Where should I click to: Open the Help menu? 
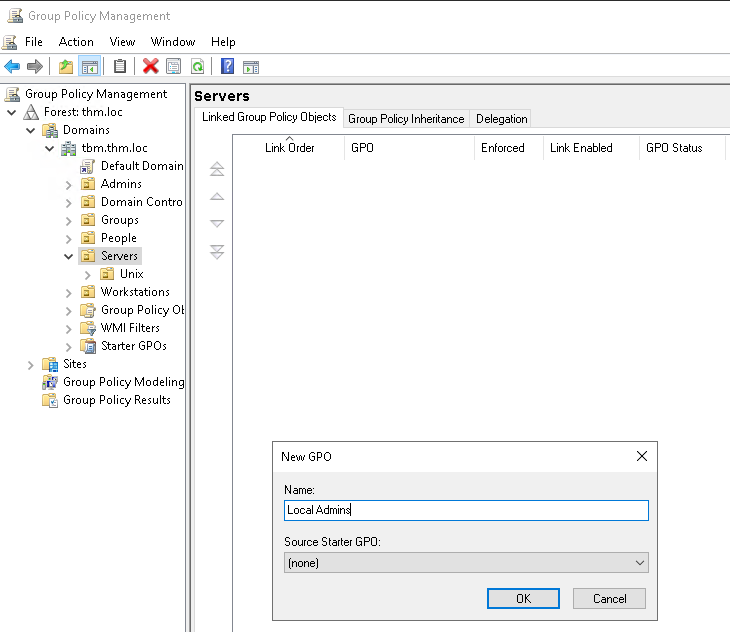coord(223,42)
